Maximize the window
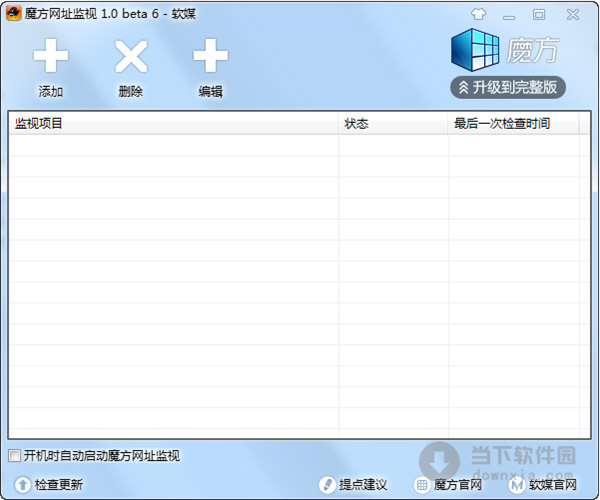This screenshot has height=500, width=600. point(539,15)
